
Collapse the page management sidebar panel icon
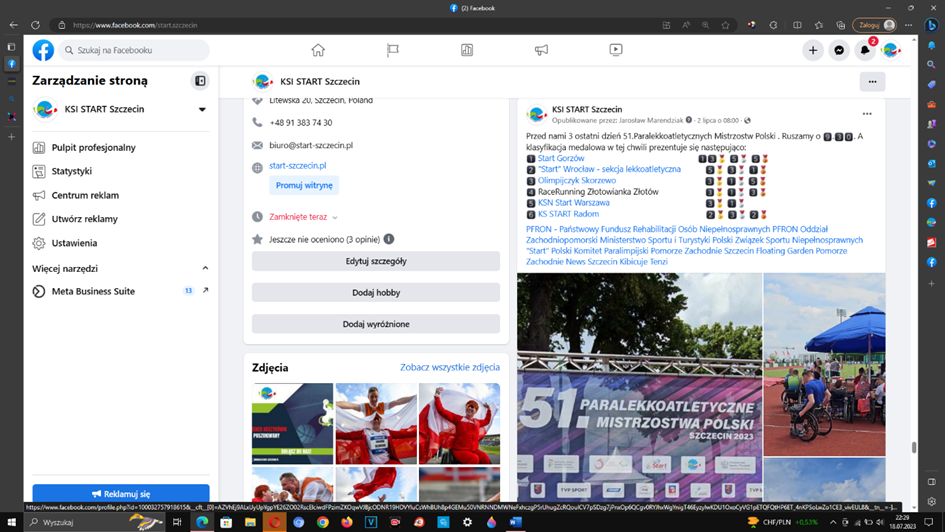tap(200, 81)
